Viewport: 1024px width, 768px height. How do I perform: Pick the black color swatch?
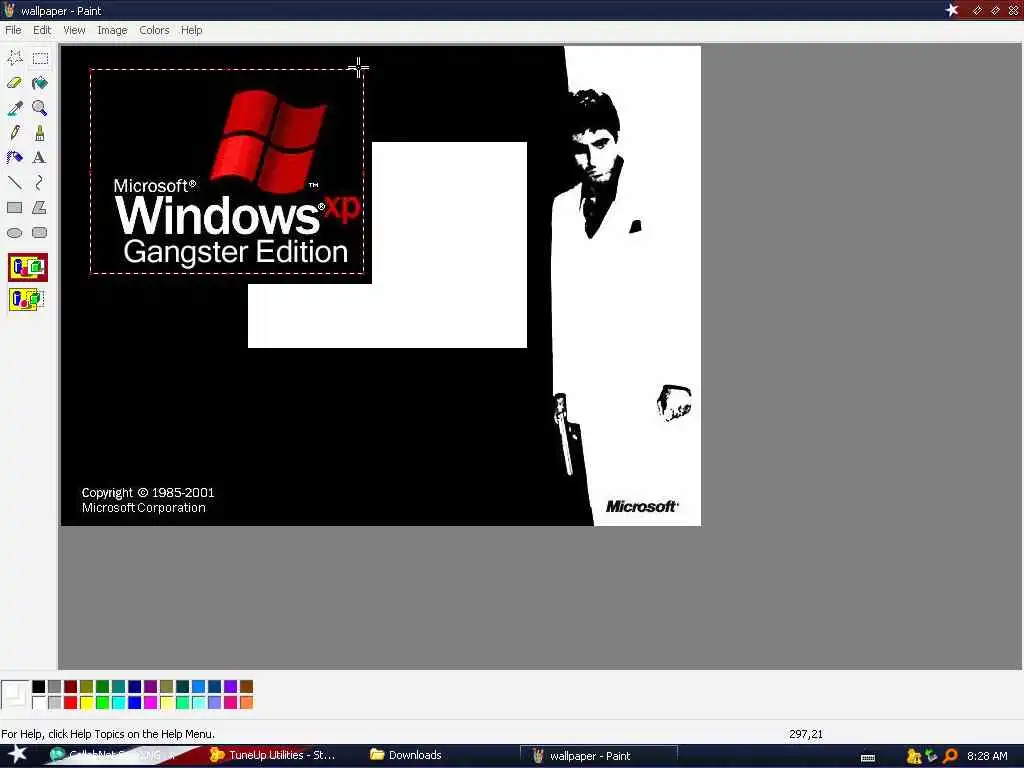coord(39,686)
